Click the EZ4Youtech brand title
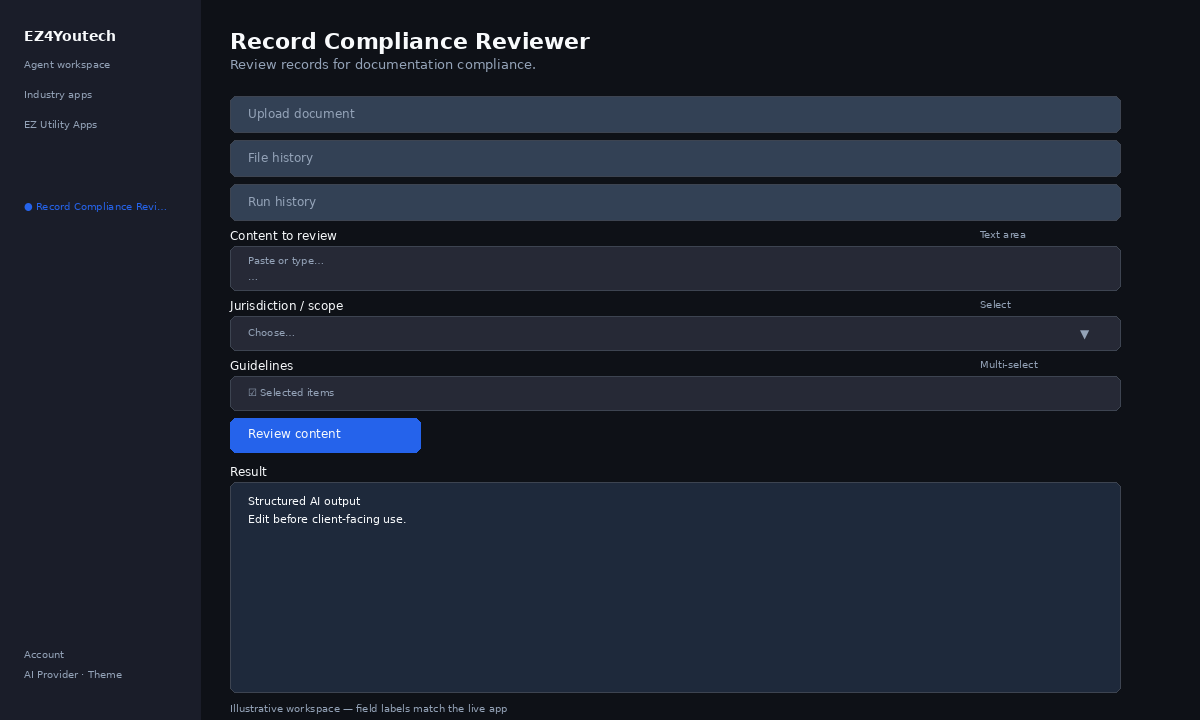This screenshot has width=1200, height=720. point(70,36)
